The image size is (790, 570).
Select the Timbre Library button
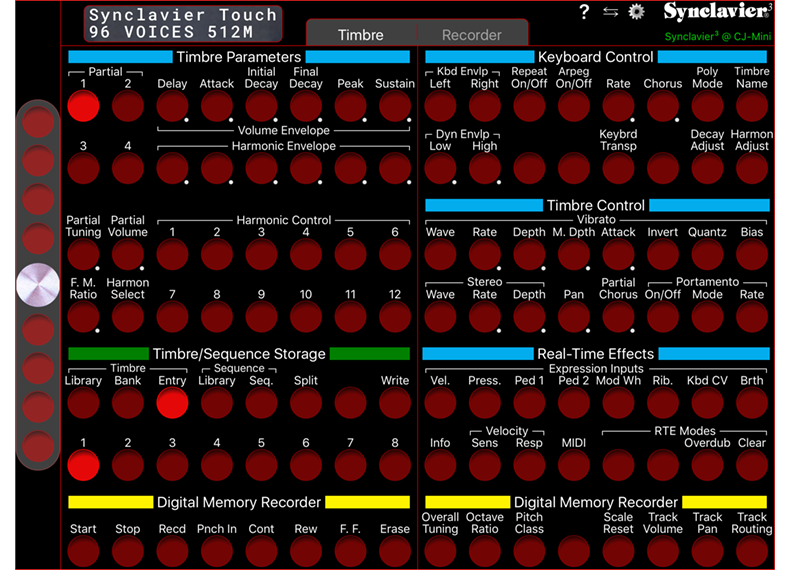point(83,403)
